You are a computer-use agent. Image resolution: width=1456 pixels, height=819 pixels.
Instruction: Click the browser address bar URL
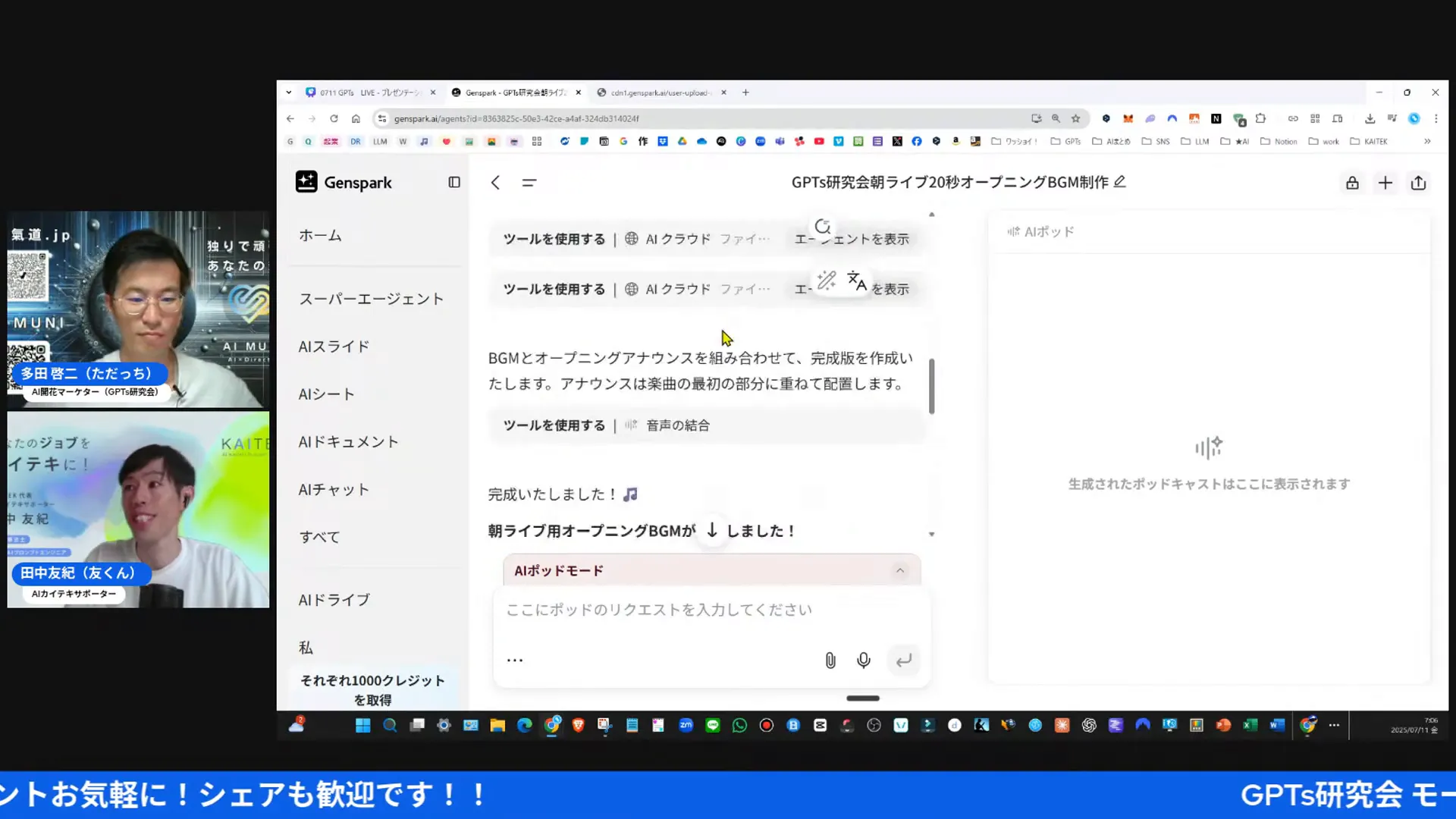tap(516, 119)
